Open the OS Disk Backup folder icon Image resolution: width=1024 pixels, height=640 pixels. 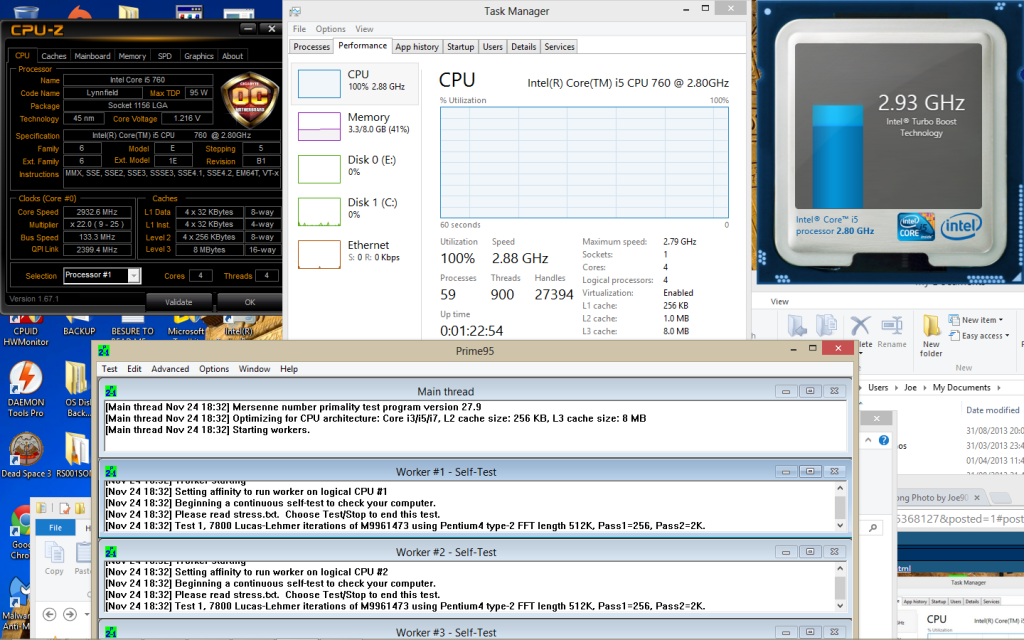pyautogui.click(x=78, y=388)
